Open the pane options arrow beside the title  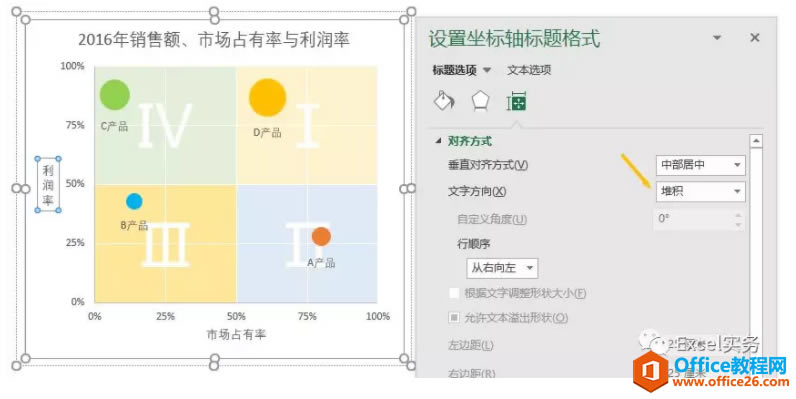point(717,38)
